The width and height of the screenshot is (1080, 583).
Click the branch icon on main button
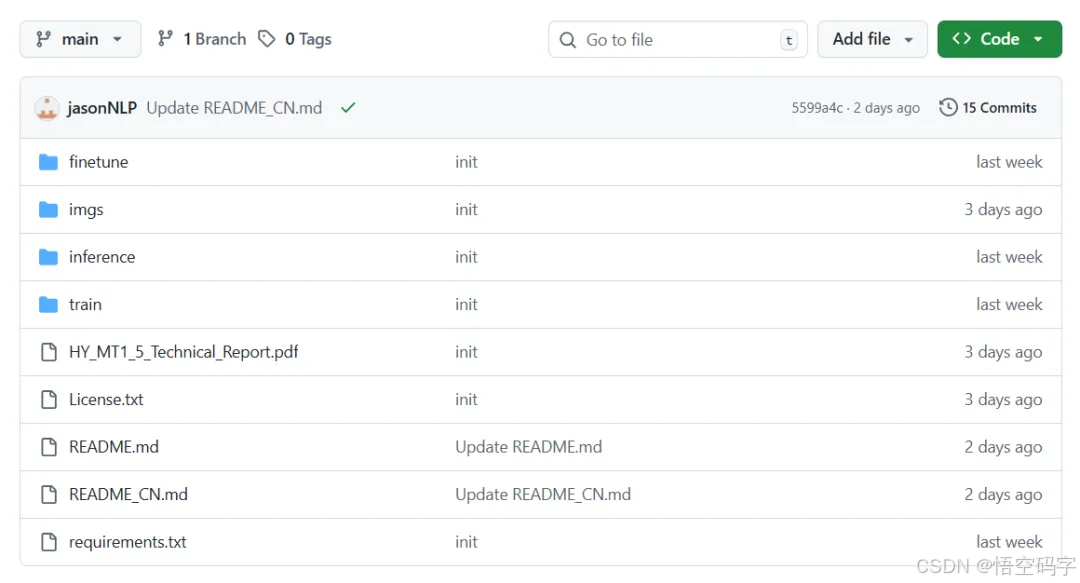coord(43,39)
